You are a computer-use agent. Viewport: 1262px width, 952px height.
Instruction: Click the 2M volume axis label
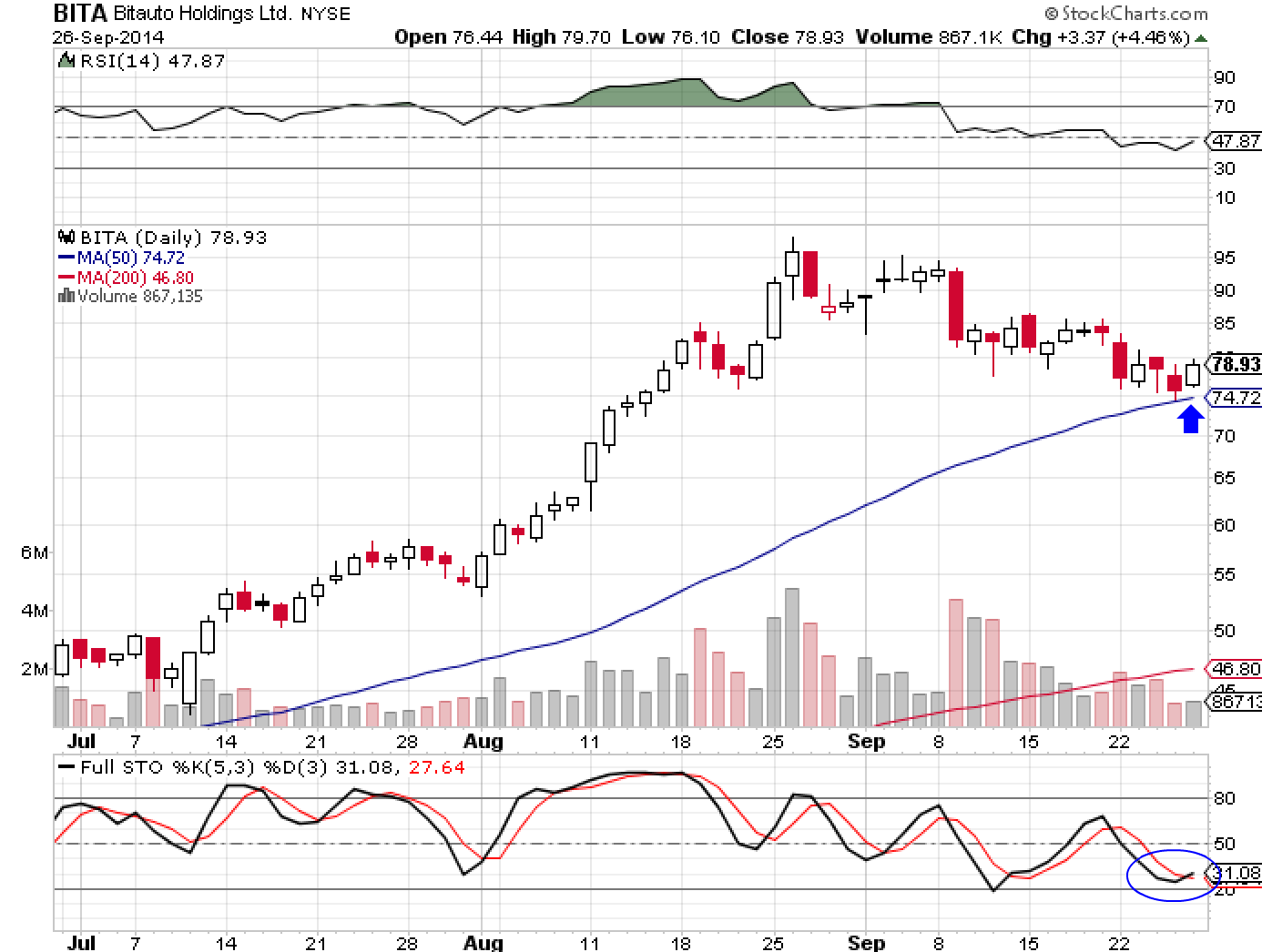(35, 669)
